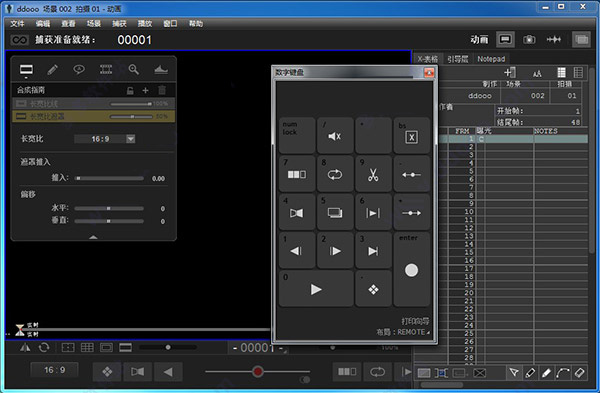The image size is (600, 393).
Task: Step back a frame with keypad 1
Action: (x=297, y=250)
